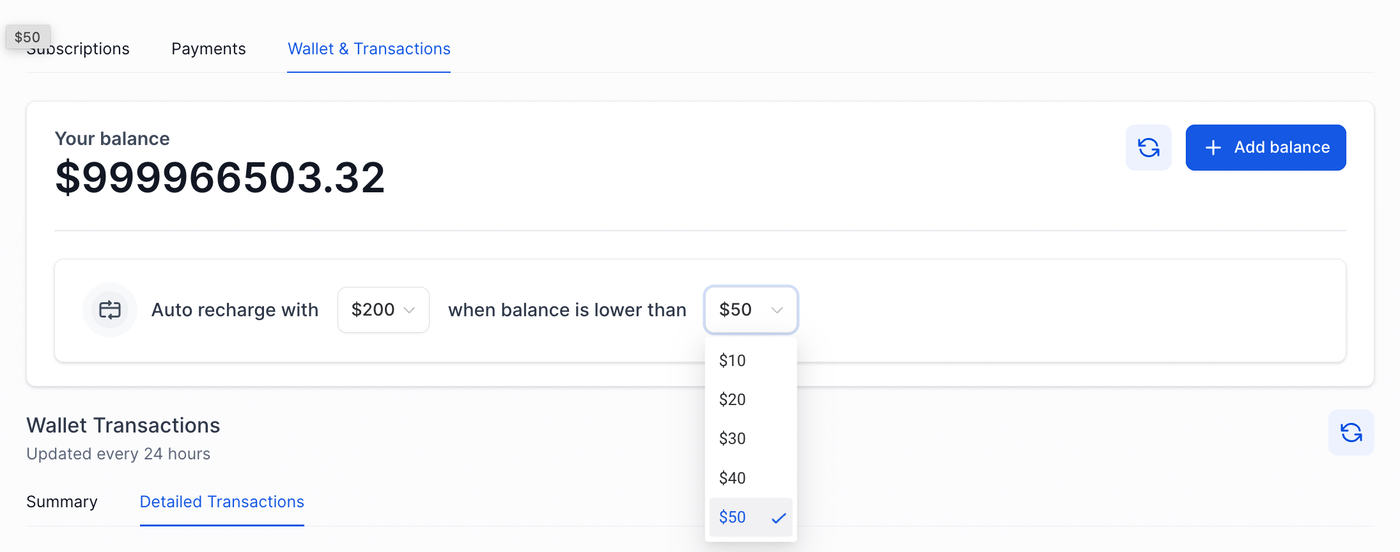Pick the $30 threshold option
The width and height of the screenshot is (1400, 552).
coord(733,439)
